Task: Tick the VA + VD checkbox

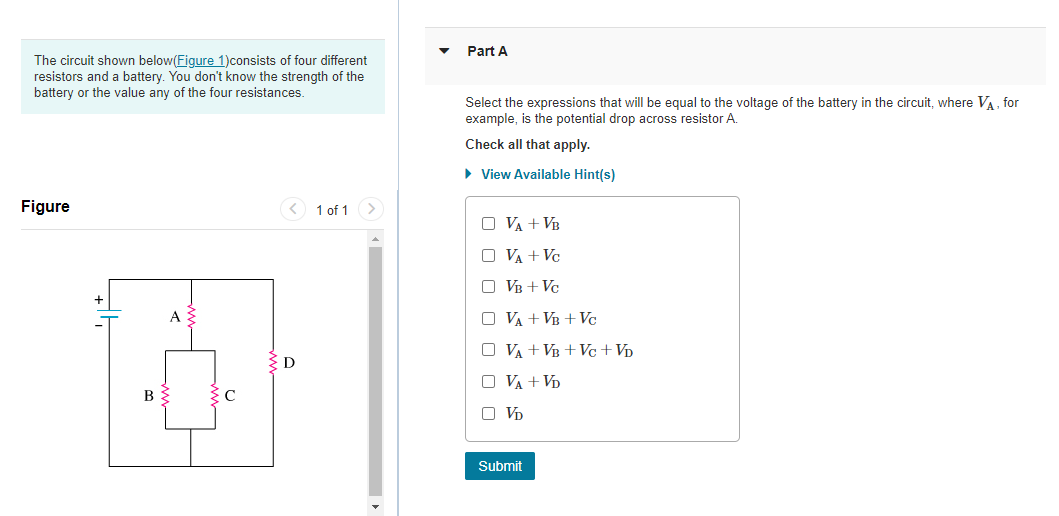Action: (488, 381)
